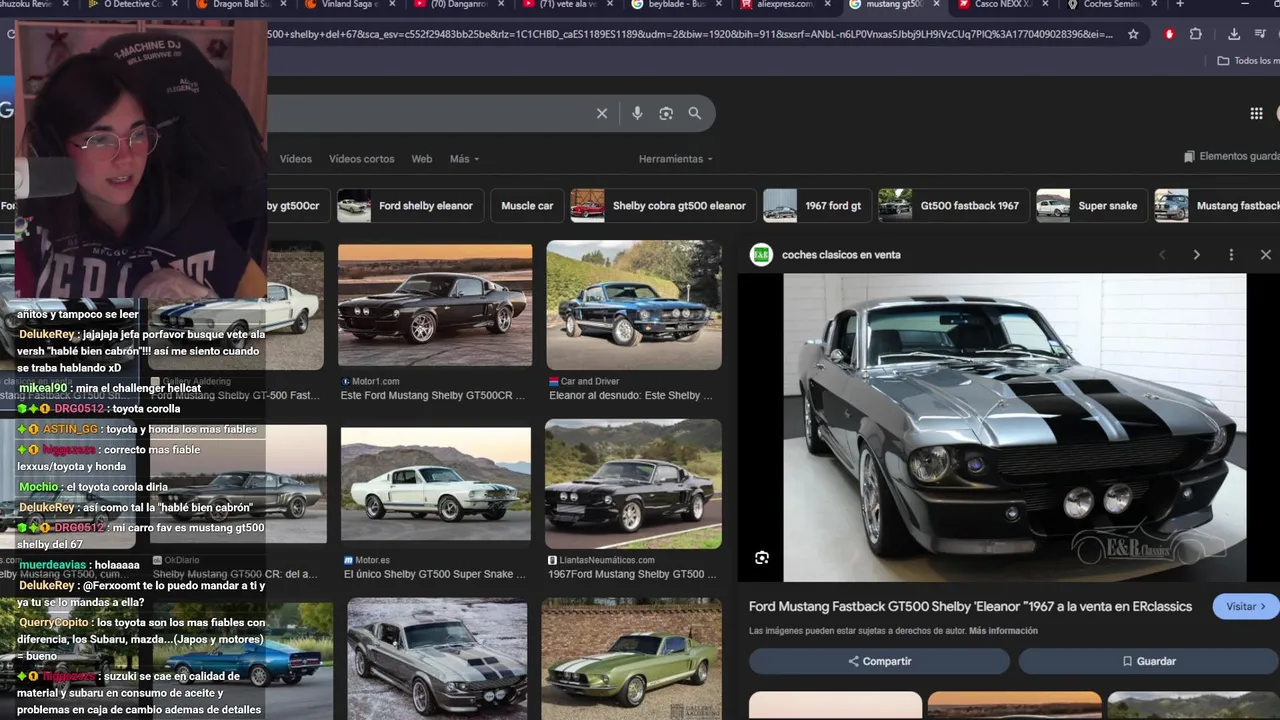Select the Shelby cobra gt500 eleanor chip
Image resolution: width=1280 pixels, height=720 pixels.
(663, 206)
